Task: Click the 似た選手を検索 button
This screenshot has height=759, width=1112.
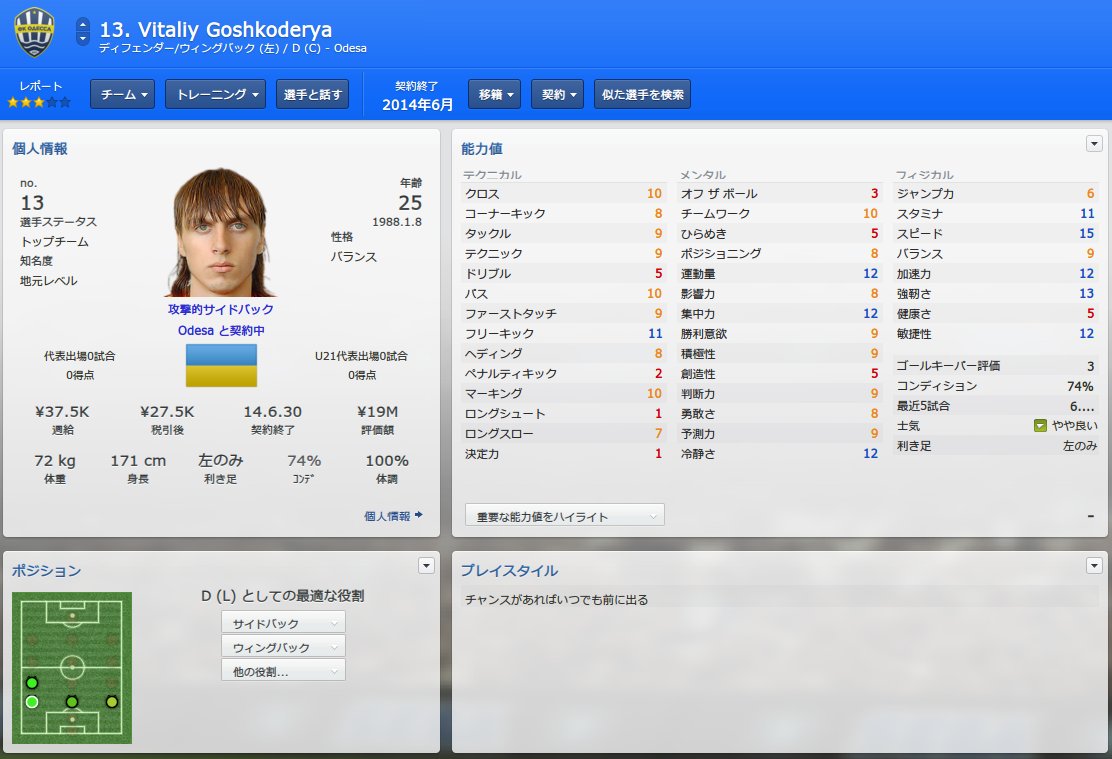Action: coord(642,94)
